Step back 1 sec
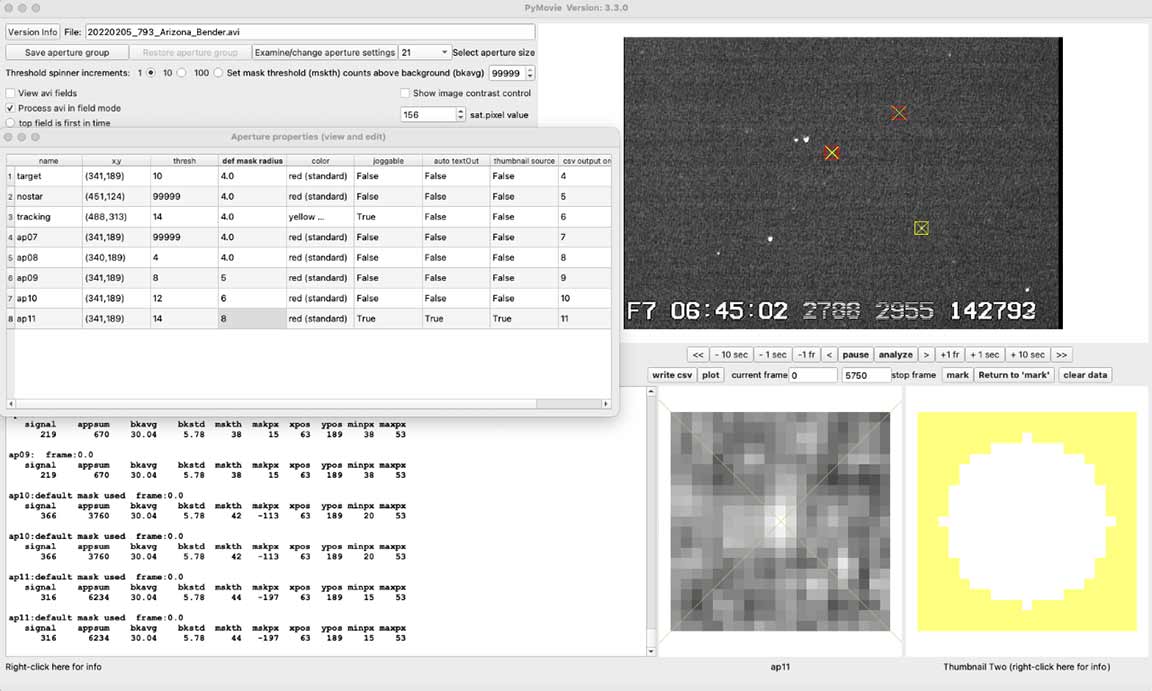Image resolution: width=1152 pixels, height=691 pixels. tap(773, 355)
